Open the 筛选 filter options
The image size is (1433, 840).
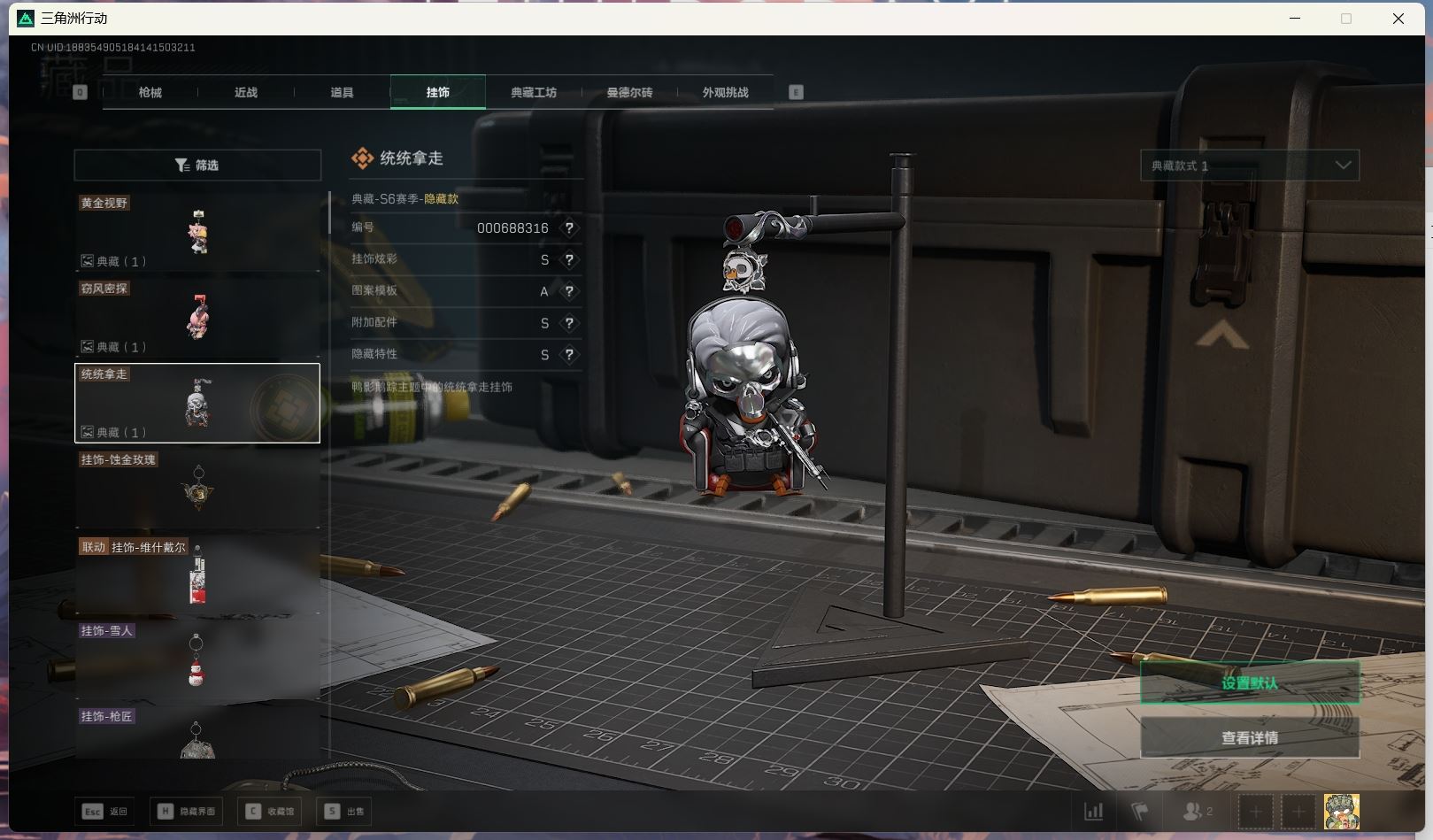point(197,166)
